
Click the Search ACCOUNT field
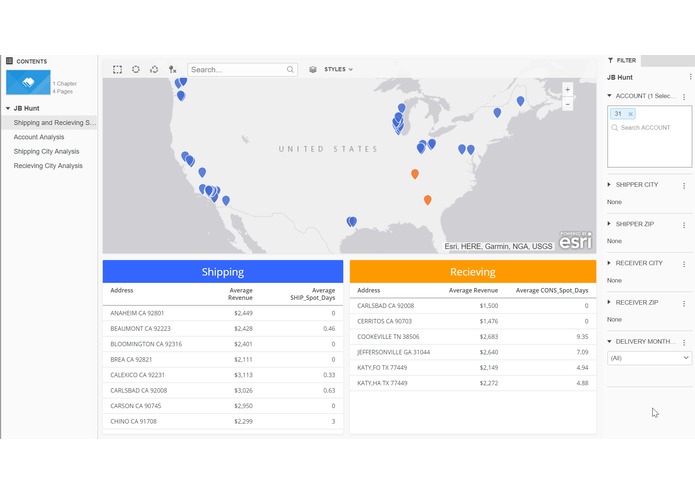click(645, 128)
